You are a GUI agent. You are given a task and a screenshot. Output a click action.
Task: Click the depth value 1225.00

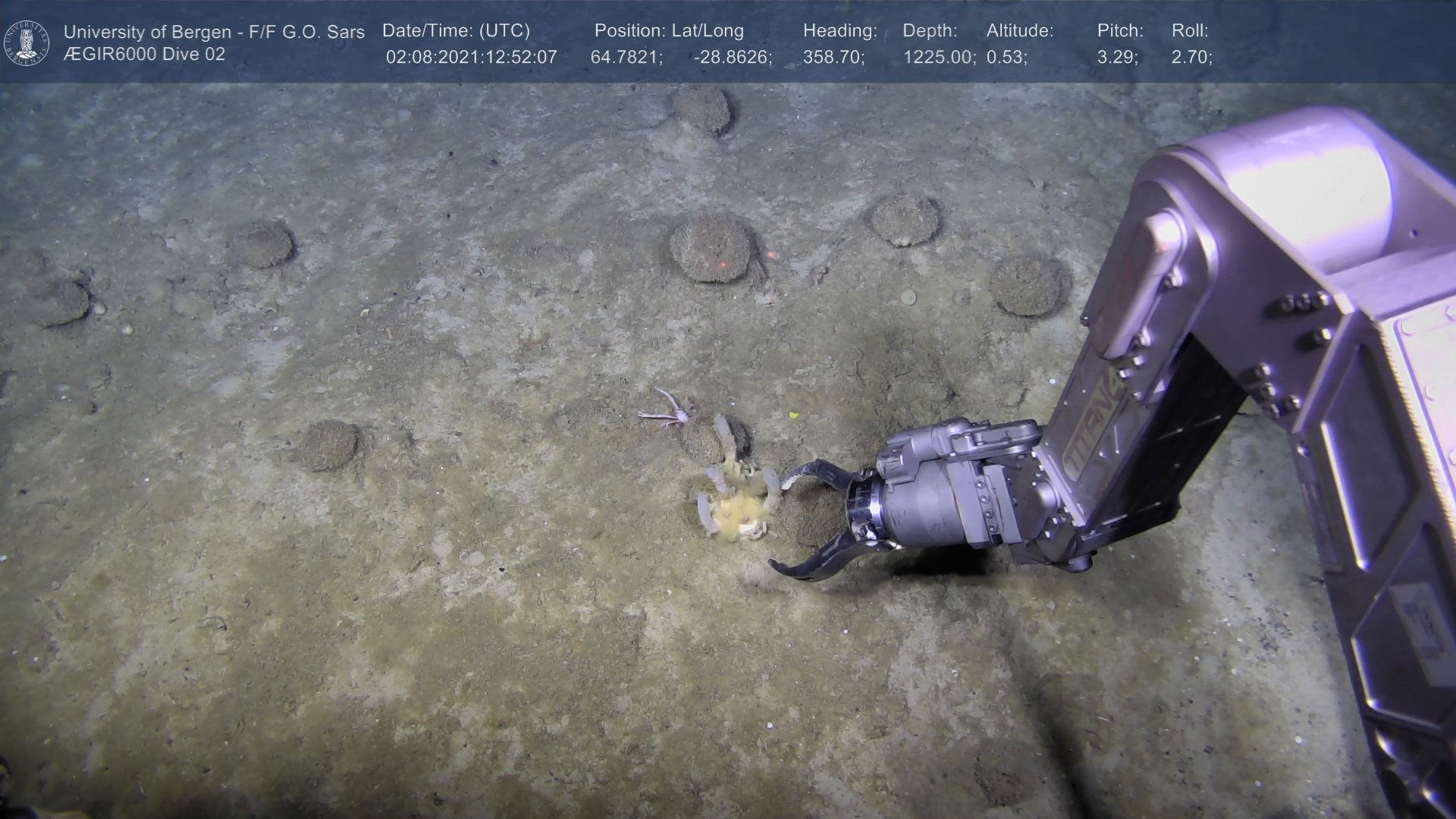click(x=939, y=57)
